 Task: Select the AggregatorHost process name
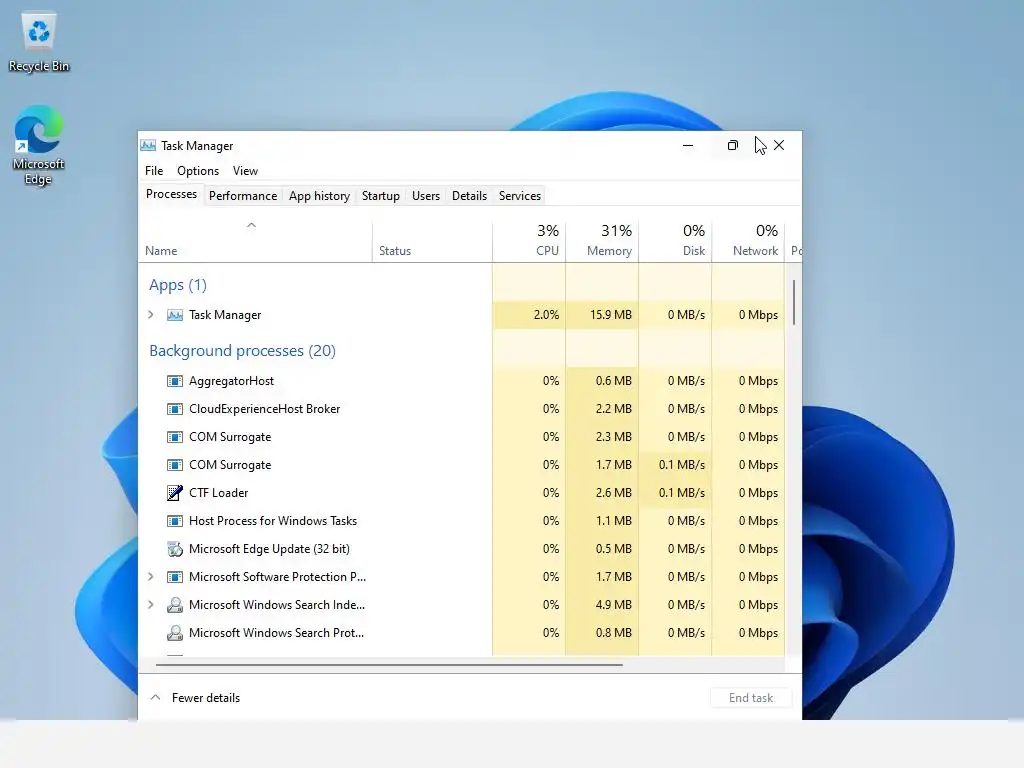coord(231,381)
